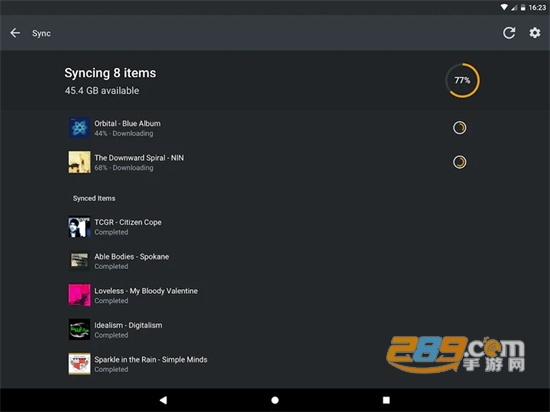Image resolution: width=550 pixels, height=412 pixels.
Task: Tap the Android back navigation button
Action: [163, 400]
